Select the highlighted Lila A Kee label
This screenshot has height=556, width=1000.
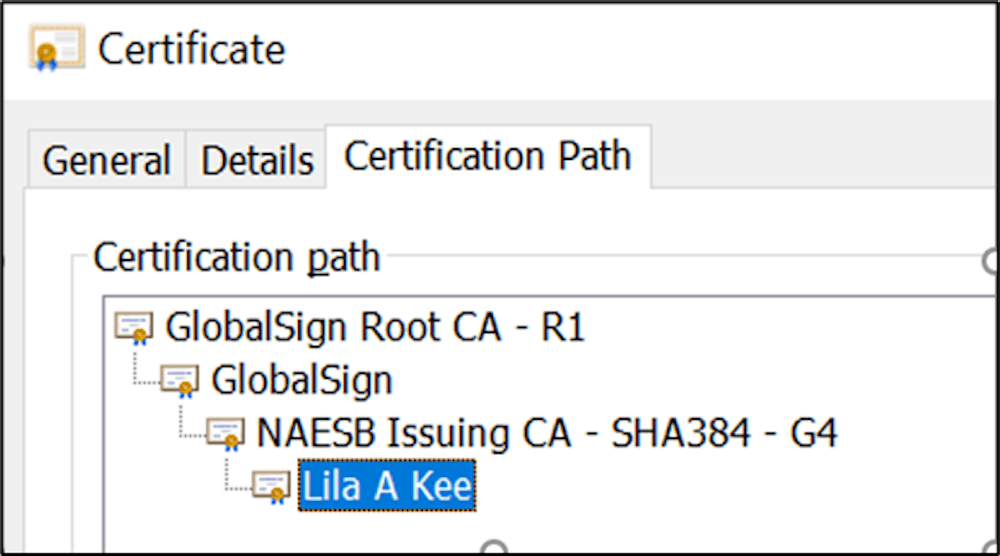point(387,486)
